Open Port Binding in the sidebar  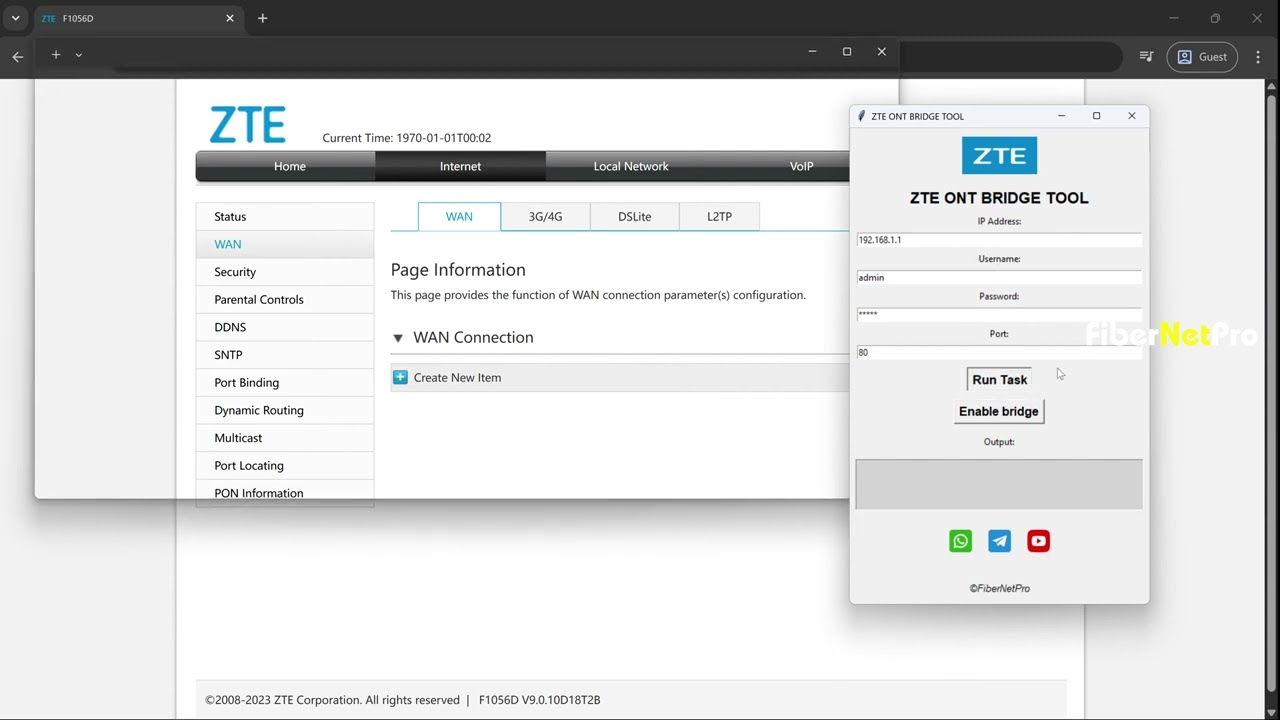[285, 383]
